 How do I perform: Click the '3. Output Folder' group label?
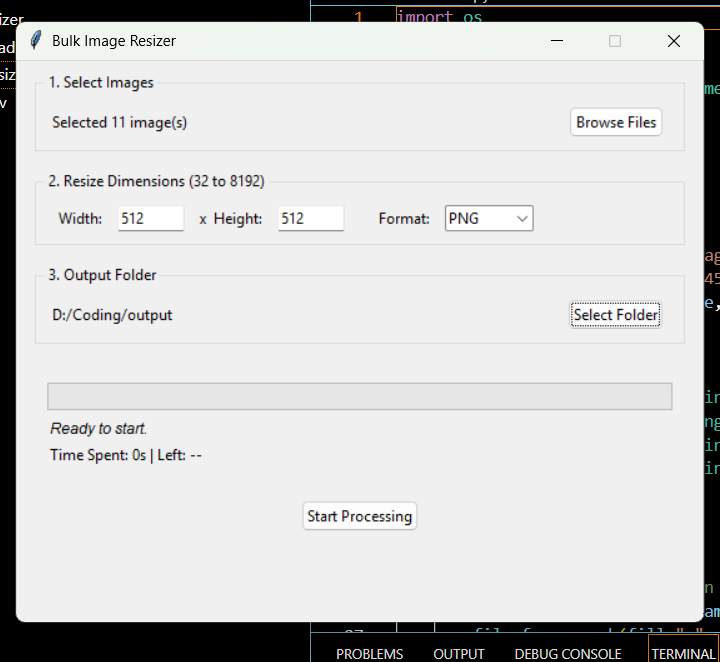(102, 275)
